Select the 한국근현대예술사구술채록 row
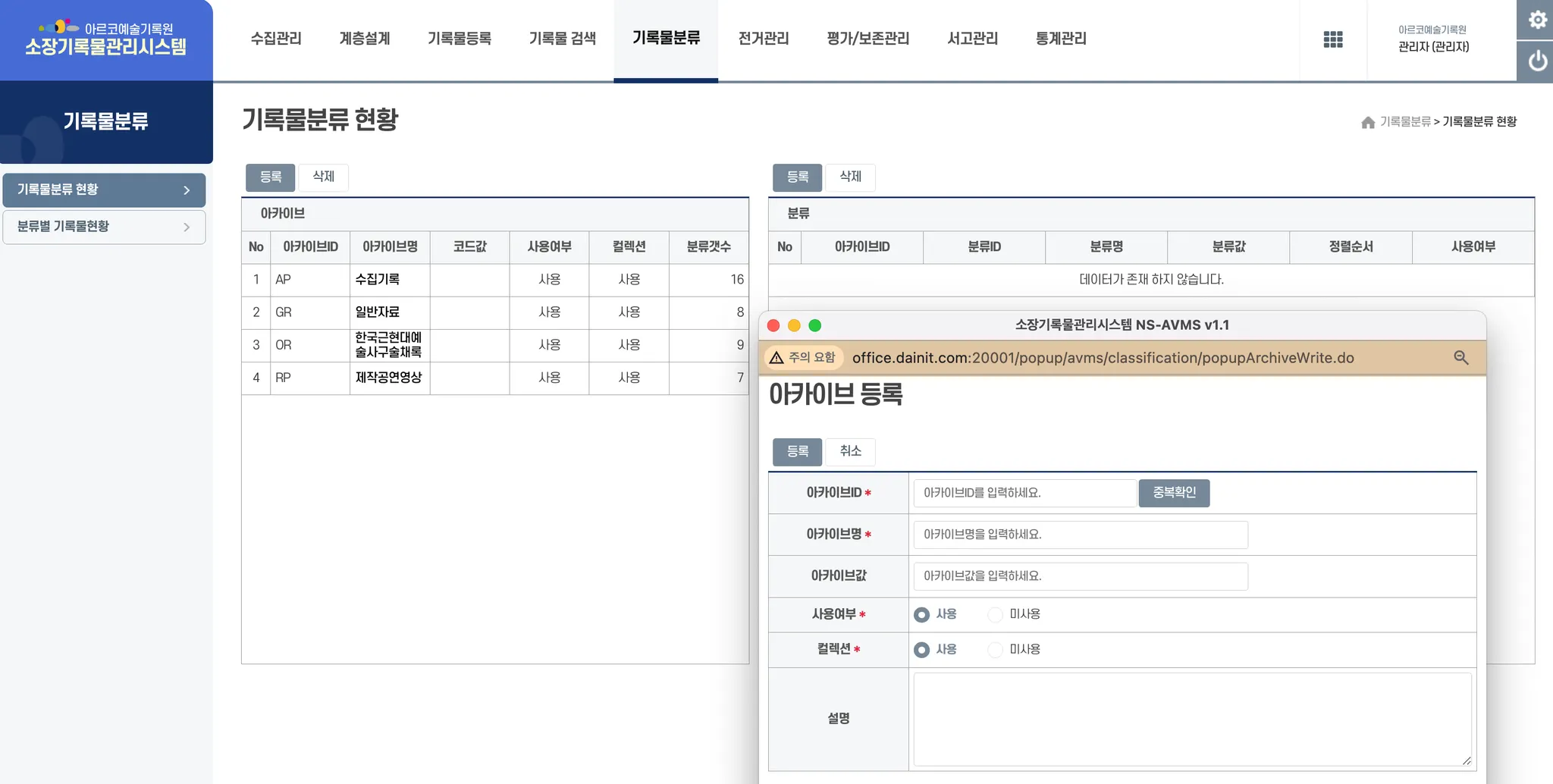Viewport: 1553px width, 784px height. pyautogui.click(x=495, y=345)
